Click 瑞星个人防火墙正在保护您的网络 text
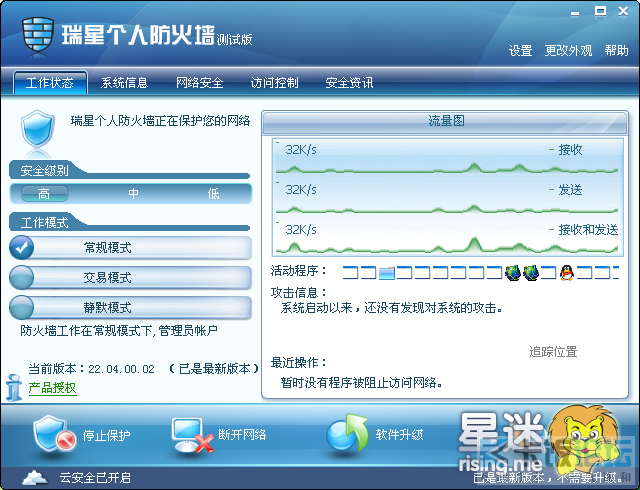 tap(160, 121)
